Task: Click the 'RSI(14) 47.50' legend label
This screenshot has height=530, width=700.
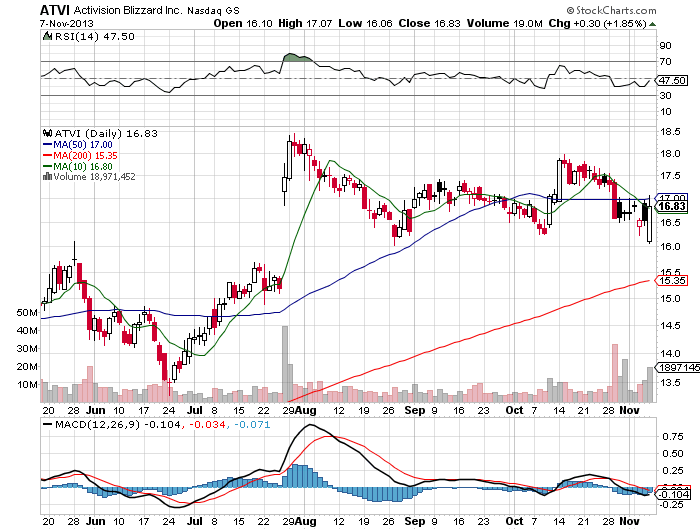Action: pyautogui.click(x=95, y=36)
